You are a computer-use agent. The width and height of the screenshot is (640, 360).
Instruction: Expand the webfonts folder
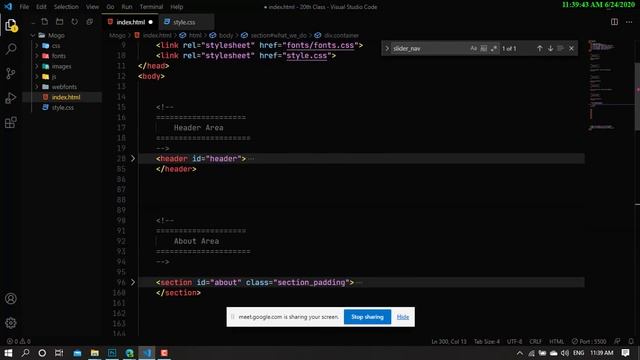tap(37, 87)
